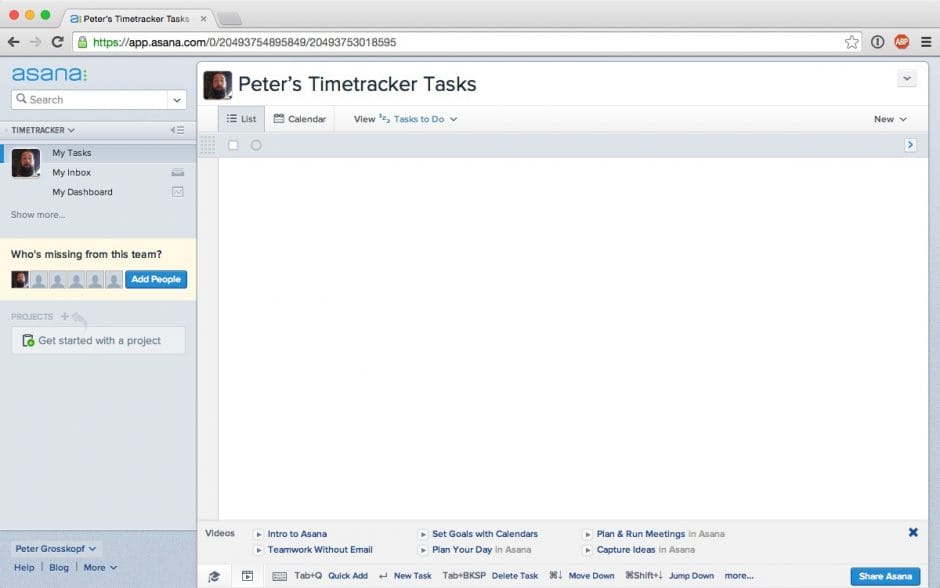Image resolution: width=940 pixels, height=588 pixels.
Task: Bookmark the page with the star icon
Action: click(x=851, y=42)
